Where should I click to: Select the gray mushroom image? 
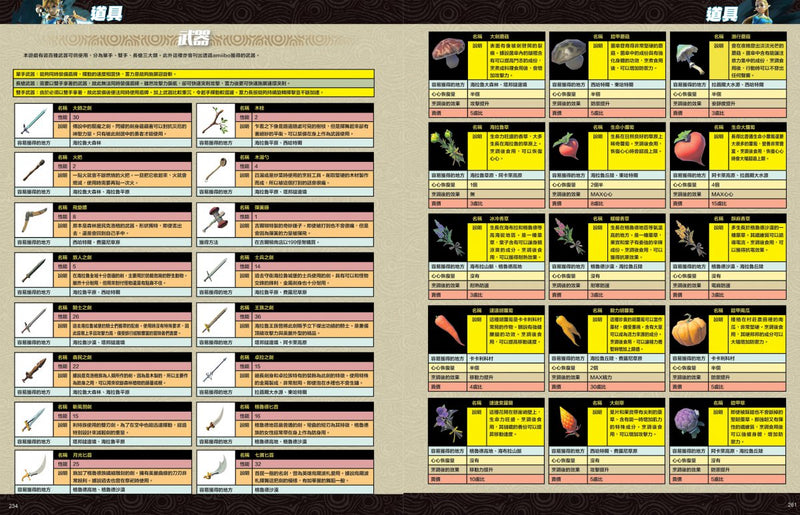(568, 56)
